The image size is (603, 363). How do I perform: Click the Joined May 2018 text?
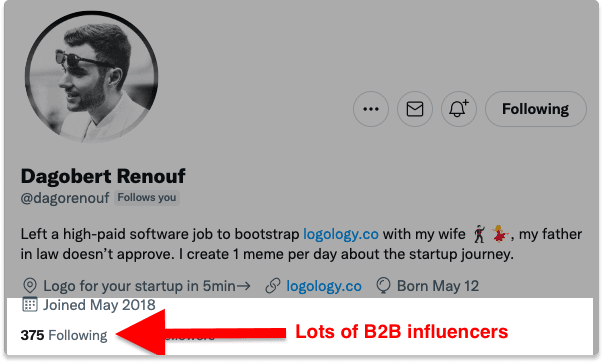(x=99, y=305)
